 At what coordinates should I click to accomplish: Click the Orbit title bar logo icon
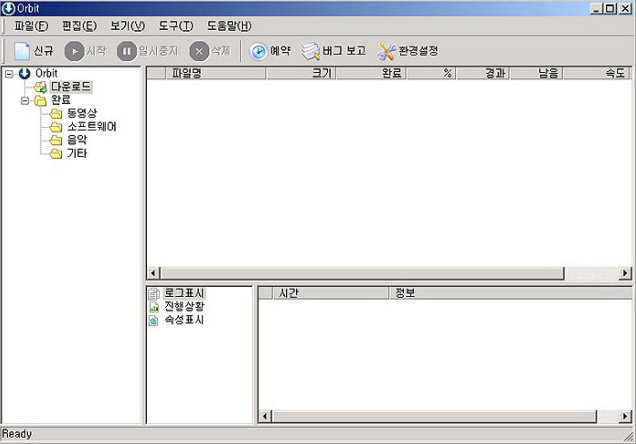tap(8, 8)
